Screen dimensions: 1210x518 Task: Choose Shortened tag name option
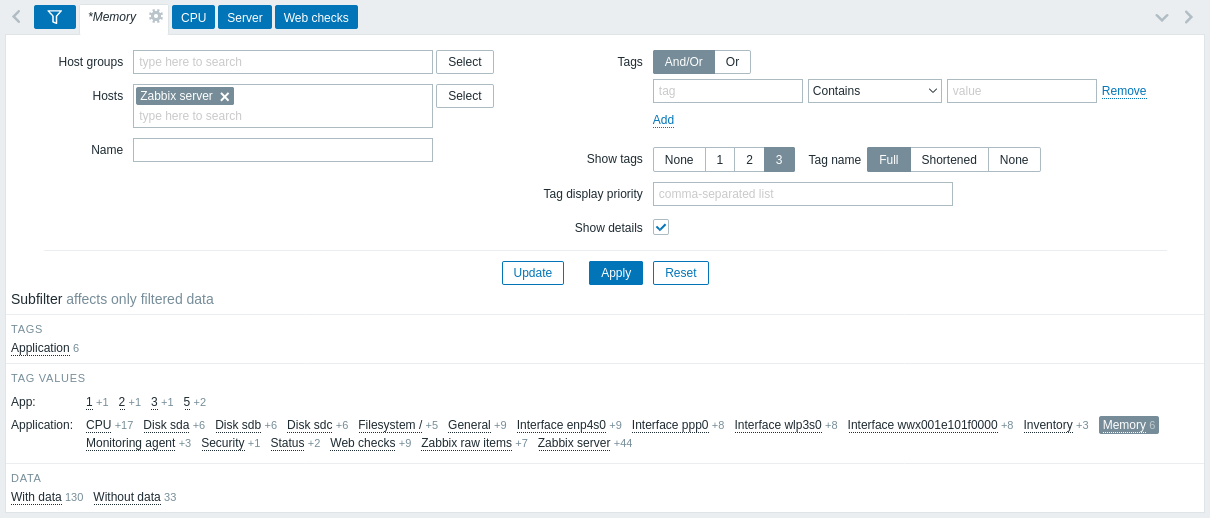(x=949, y=160)
